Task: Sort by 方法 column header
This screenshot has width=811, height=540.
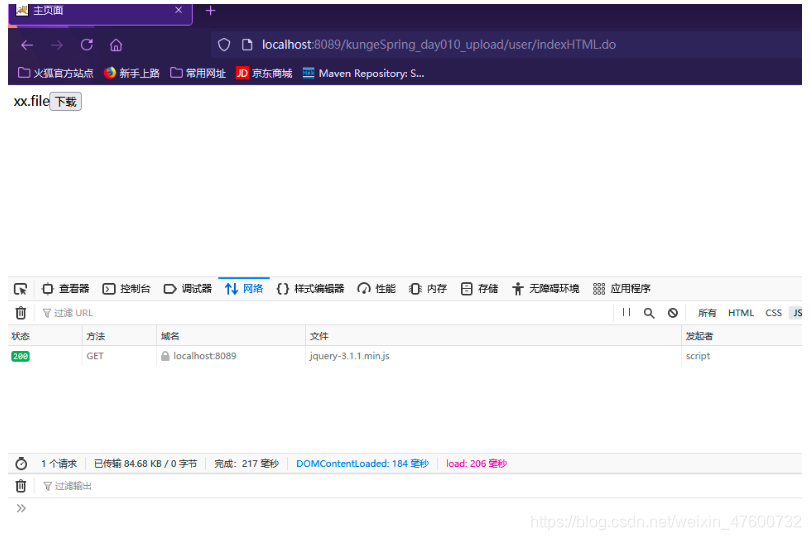Action: [x=119, y=336]
